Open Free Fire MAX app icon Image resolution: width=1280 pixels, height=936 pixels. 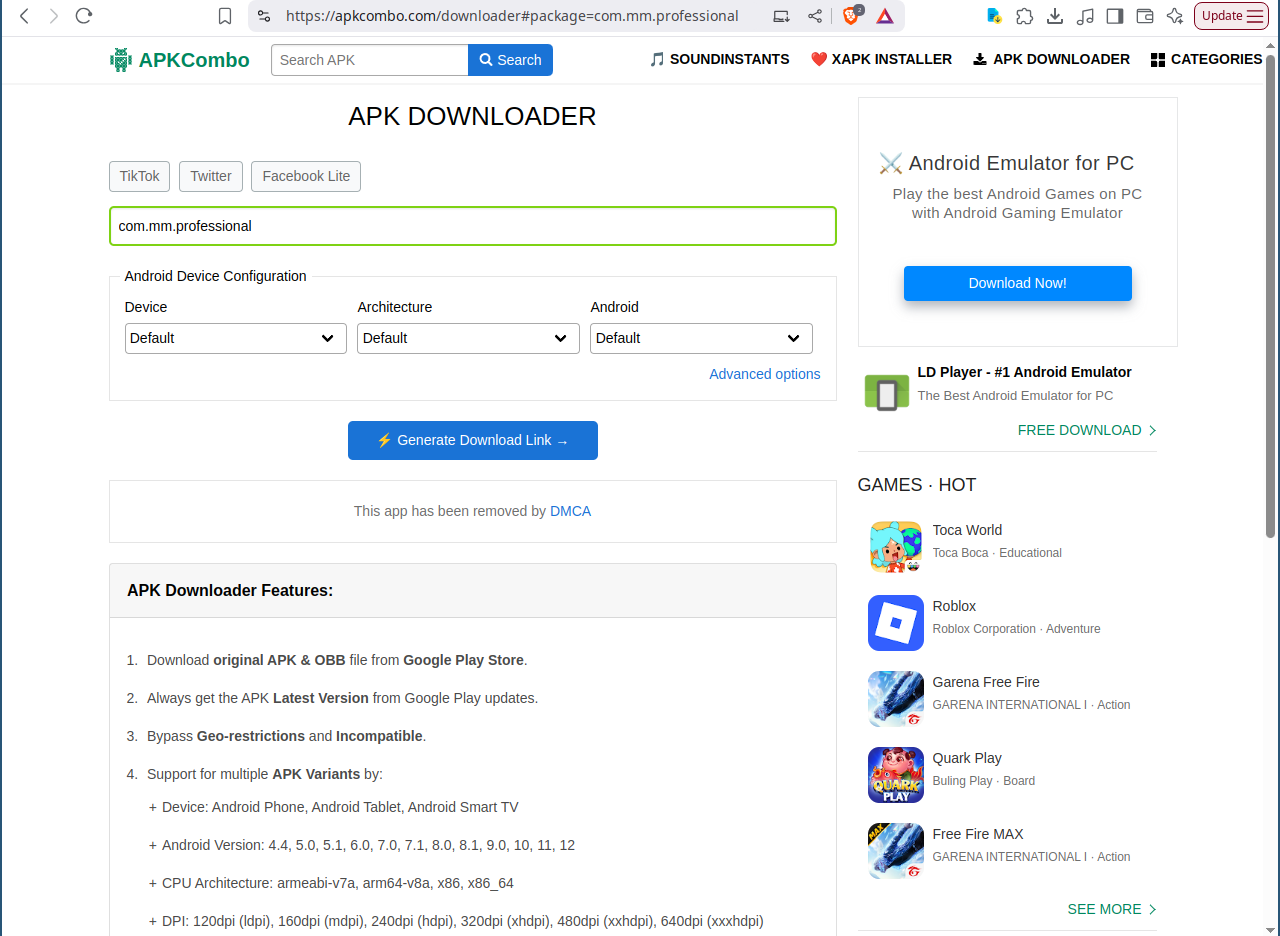pyautogui.click(x=896, y=851)
